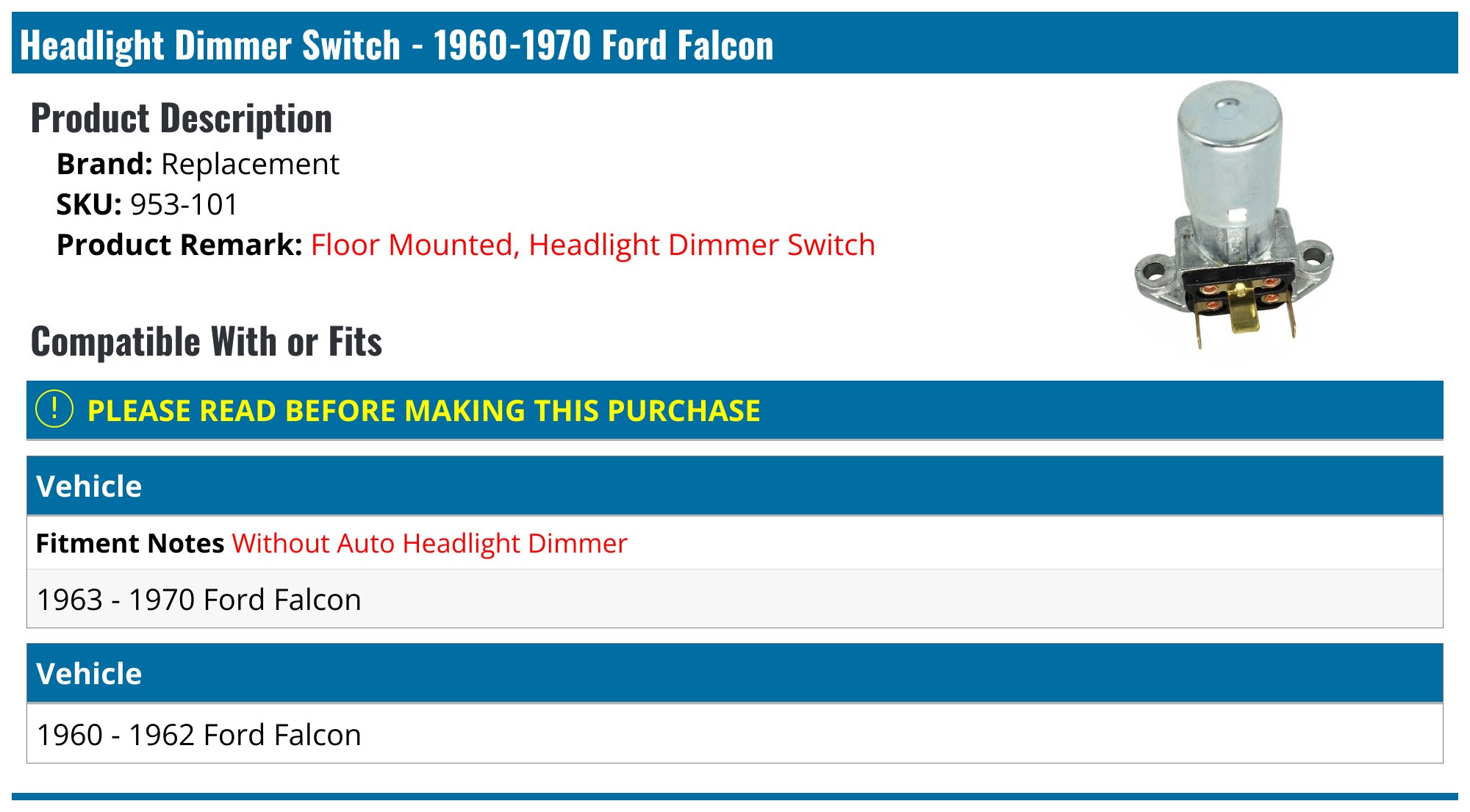Click the exclamation warning icon

[x=54, y=409]
